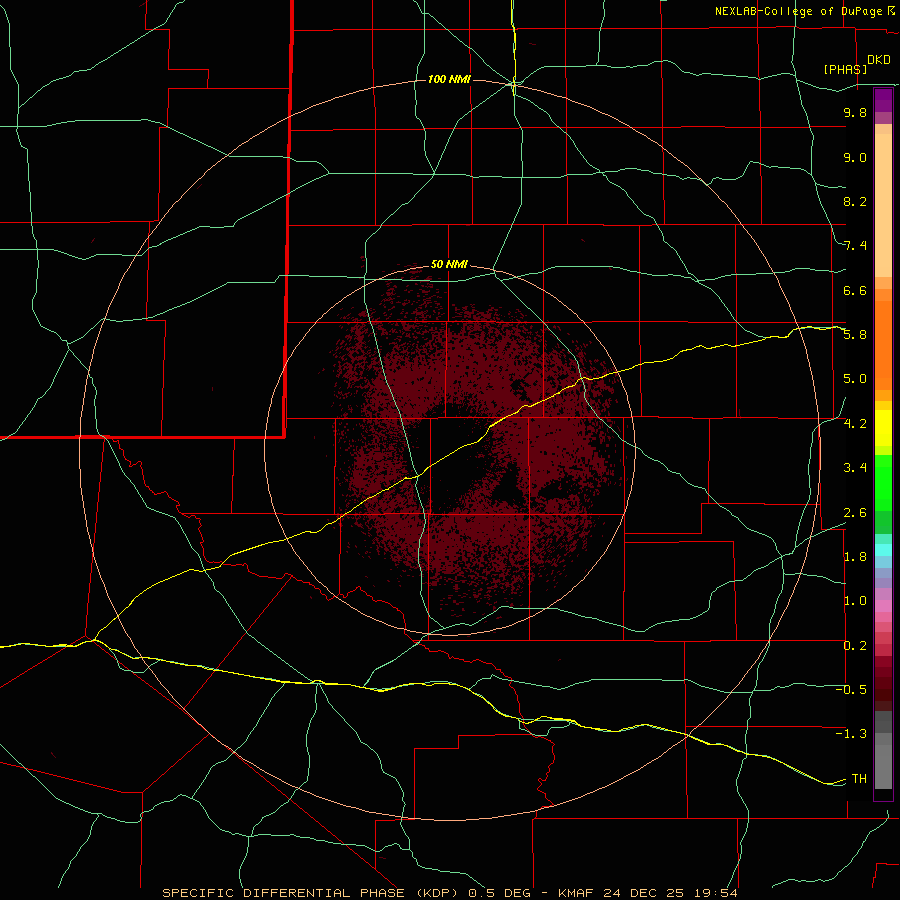Select the -0.5 legend value
This screenshot has width=900, height=900.
click(x=852, y=690)
